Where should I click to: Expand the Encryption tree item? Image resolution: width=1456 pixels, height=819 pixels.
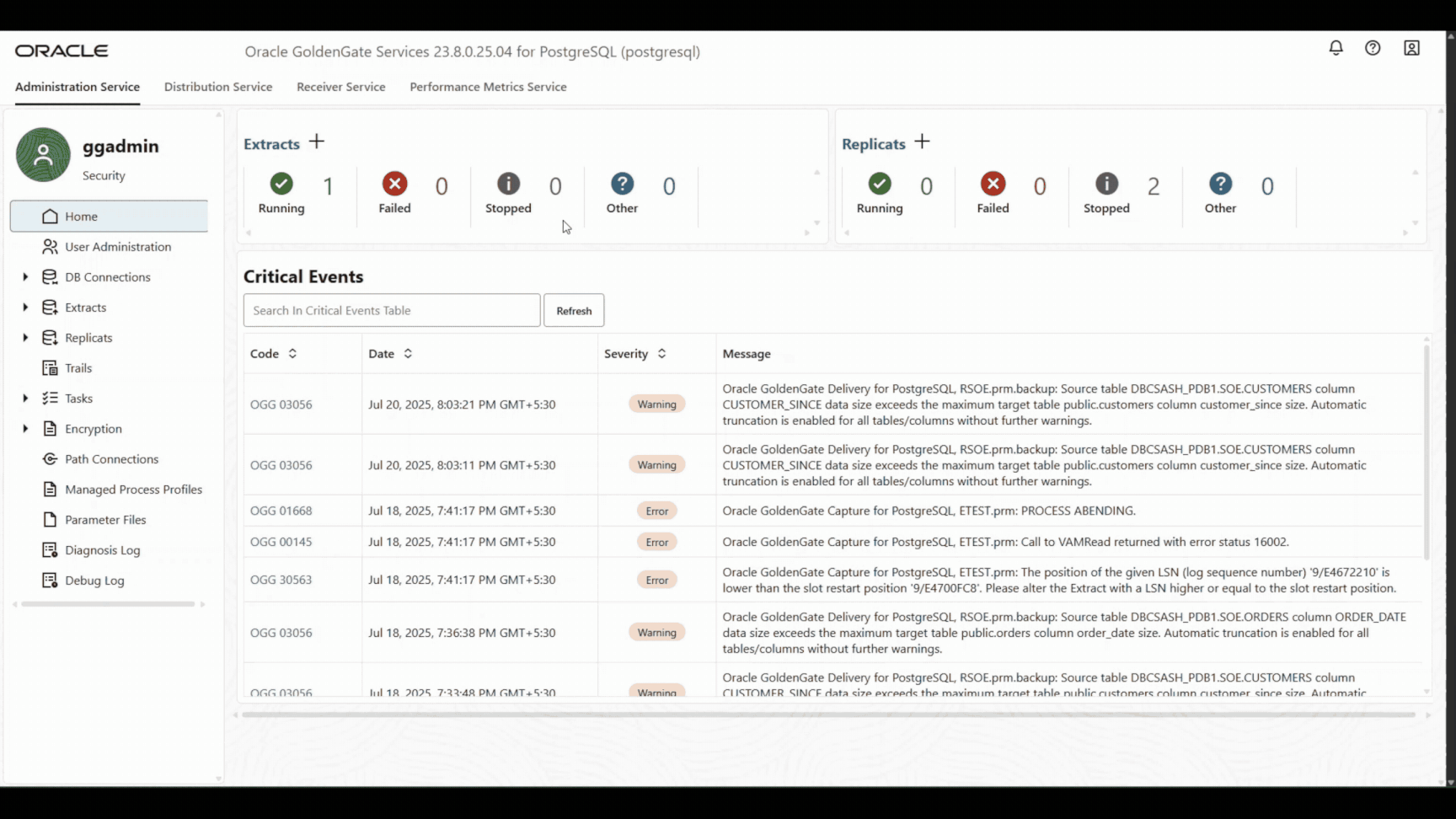(x=24, y=428)
